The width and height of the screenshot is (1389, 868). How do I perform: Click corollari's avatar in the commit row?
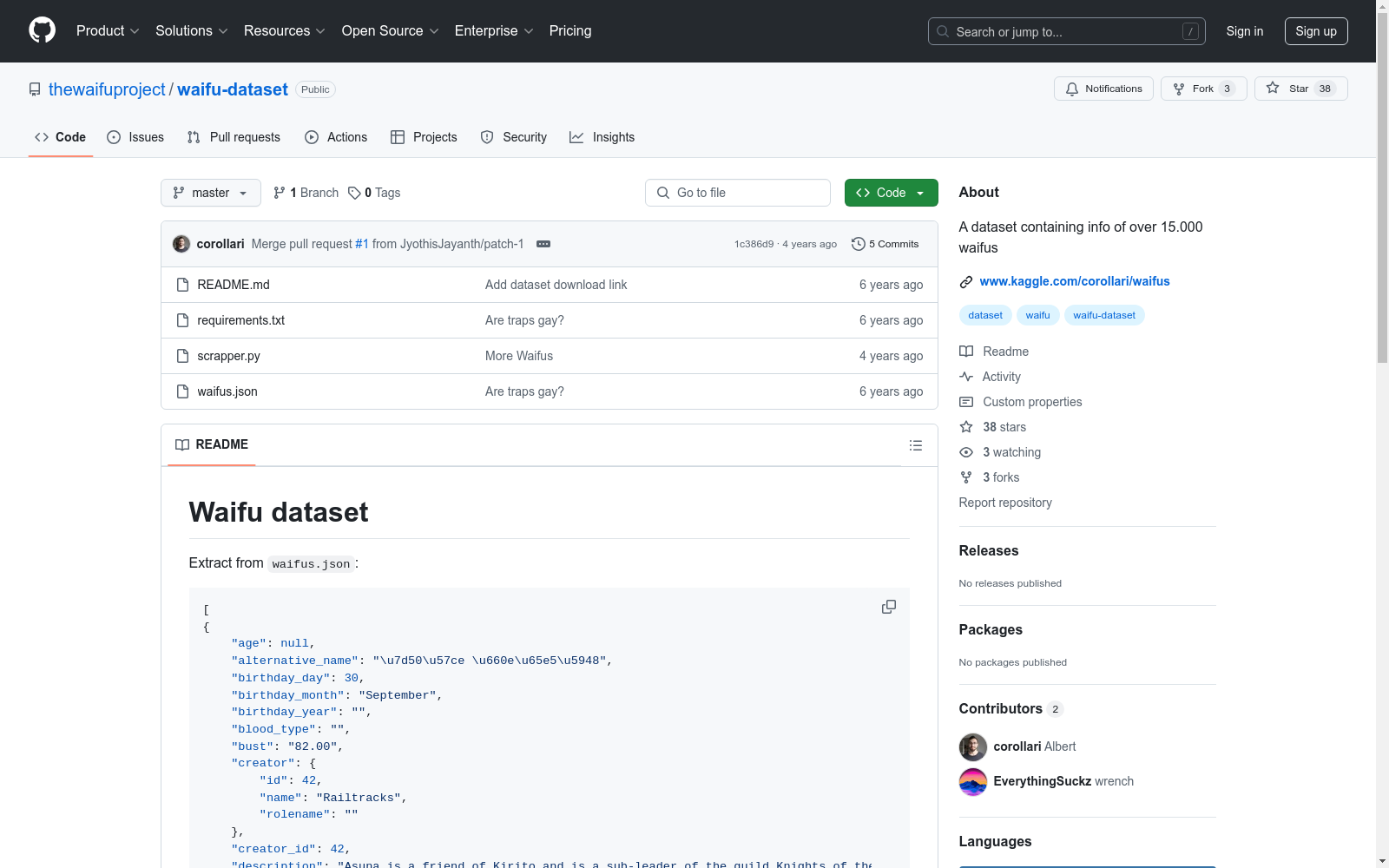coord(181,244)
